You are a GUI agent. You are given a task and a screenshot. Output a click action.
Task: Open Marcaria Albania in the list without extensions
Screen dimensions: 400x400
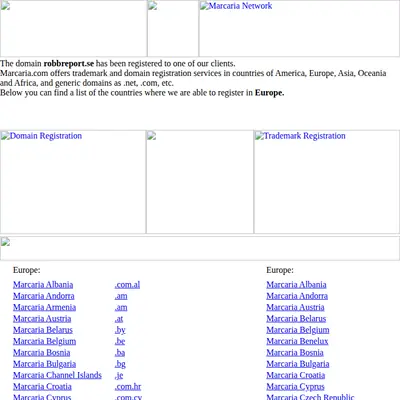pos(296,285)
